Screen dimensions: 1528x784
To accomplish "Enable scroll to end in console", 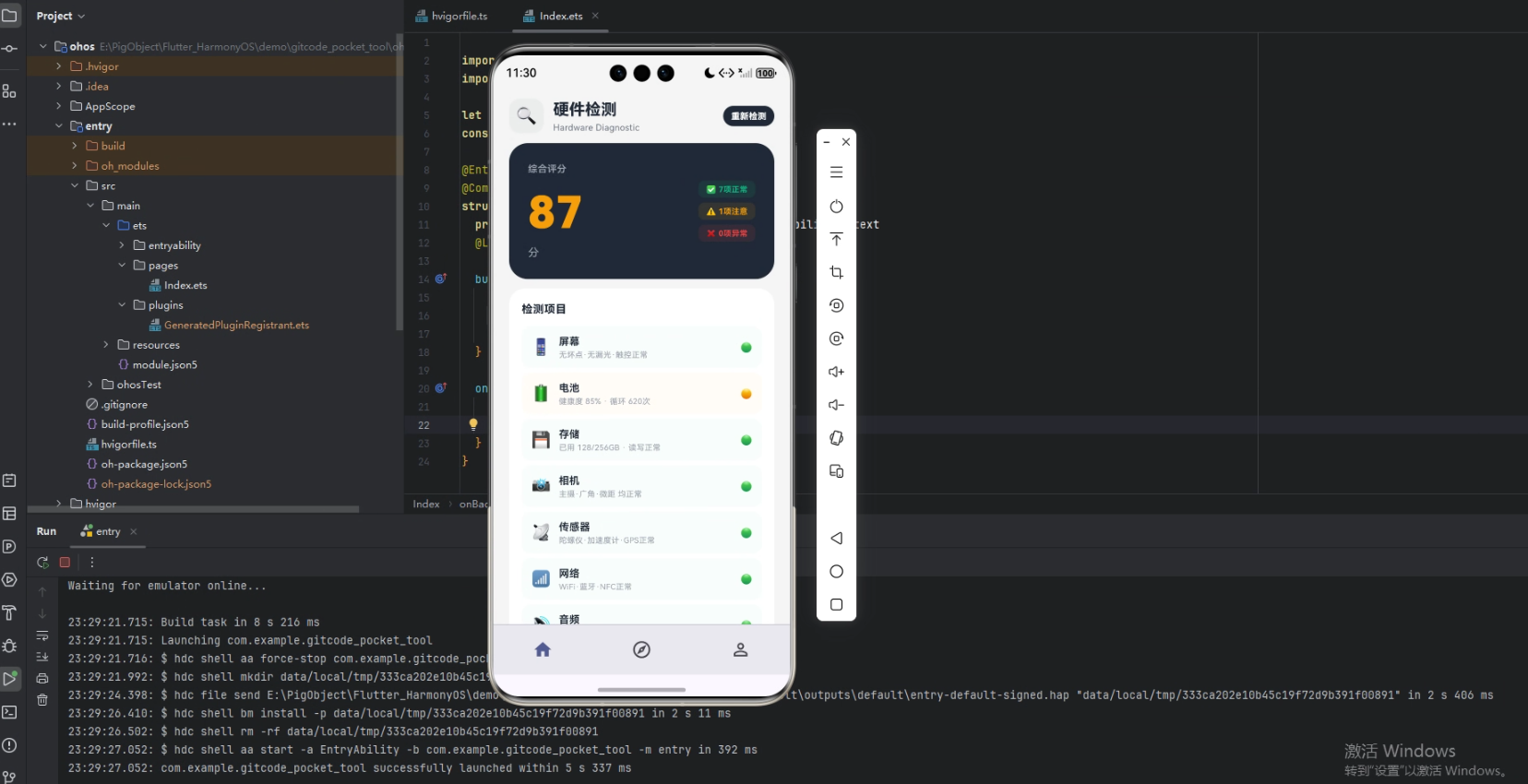I will click(x=42, y=657).
